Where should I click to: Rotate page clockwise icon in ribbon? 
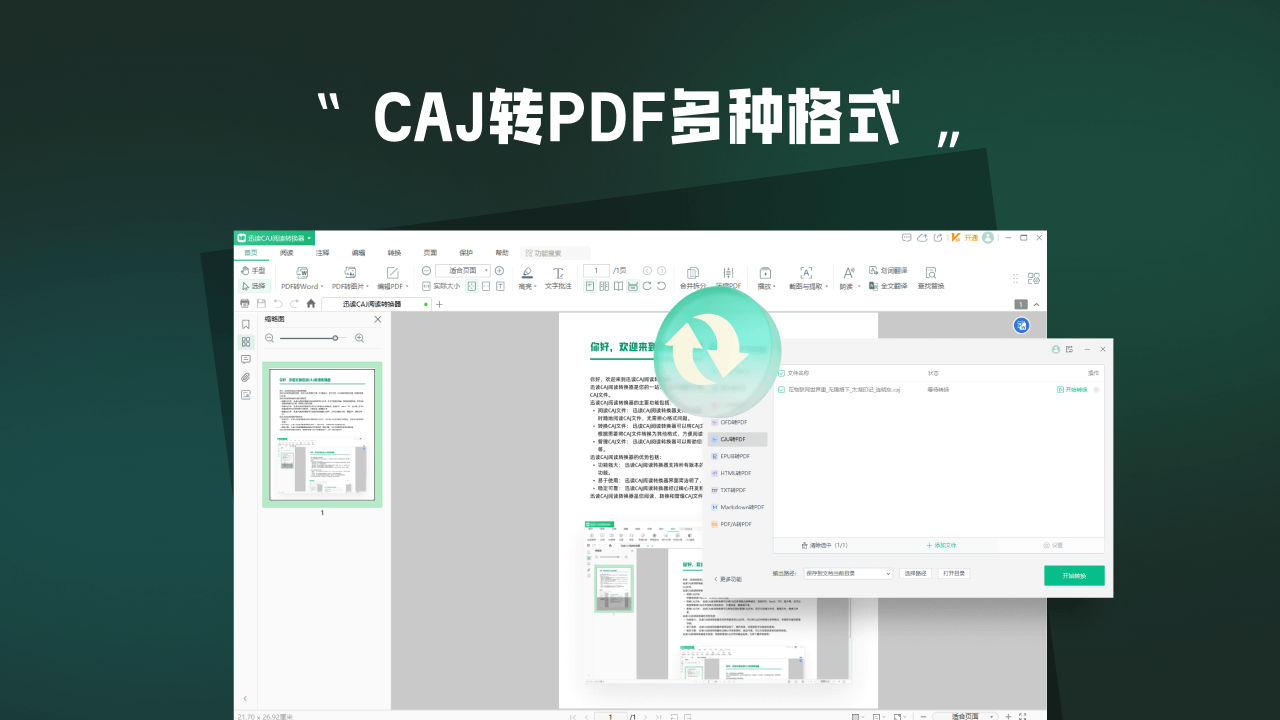tap(647, 286)
